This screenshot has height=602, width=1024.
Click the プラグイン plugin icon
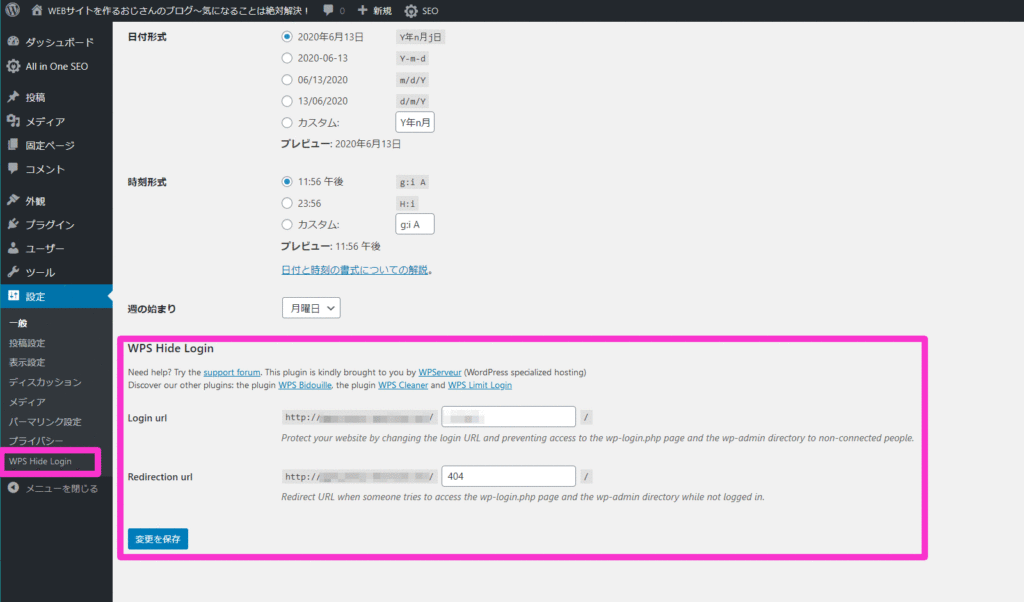[13, 225]
